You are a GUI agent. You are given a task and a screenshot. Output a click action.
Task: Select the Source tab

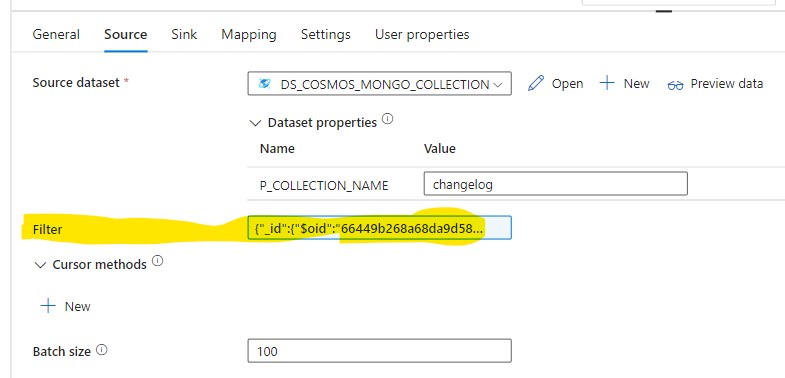click(x=126, y=35)
